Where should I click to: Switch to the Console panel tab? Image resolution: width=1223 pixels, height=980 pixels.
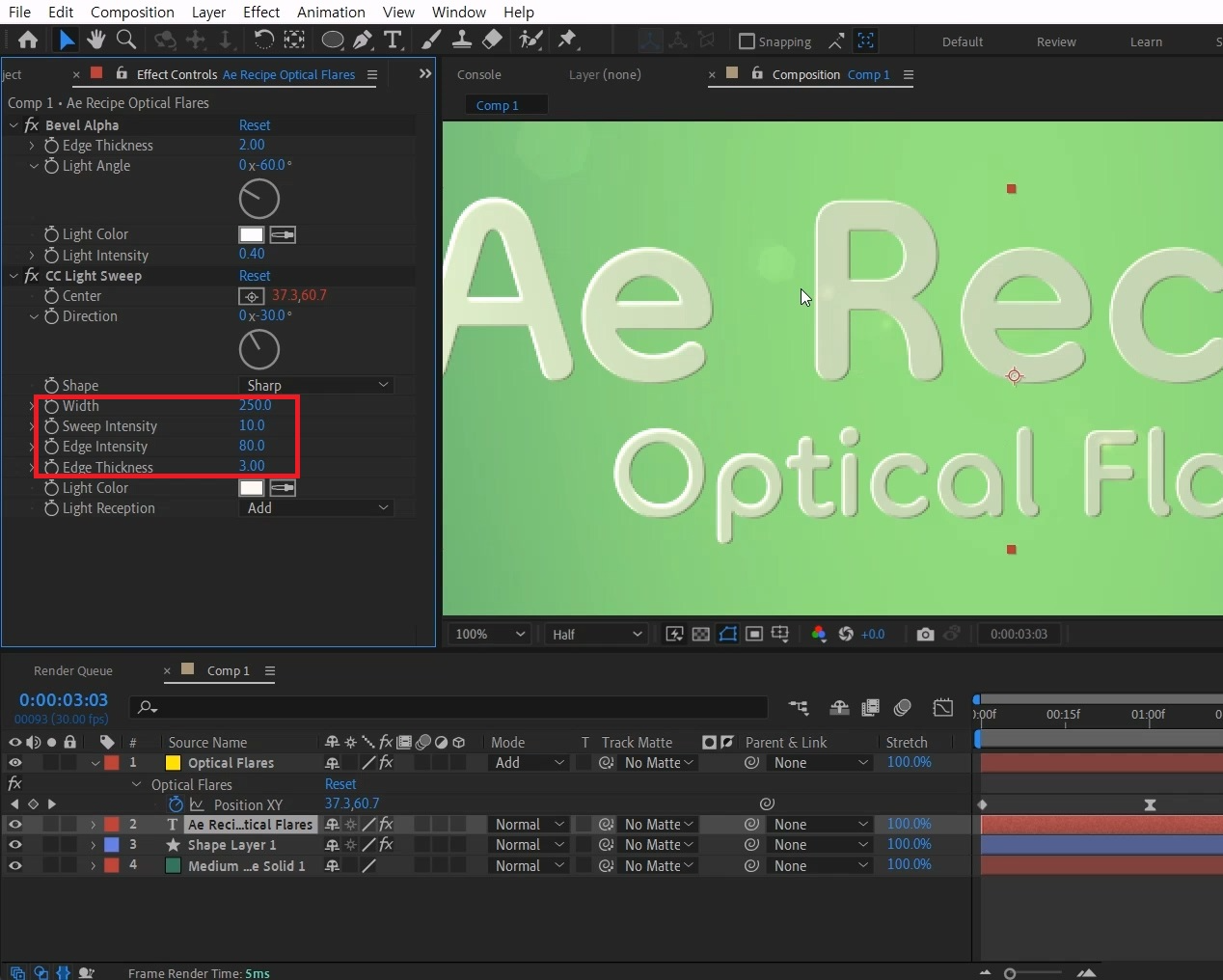[479, 74]
